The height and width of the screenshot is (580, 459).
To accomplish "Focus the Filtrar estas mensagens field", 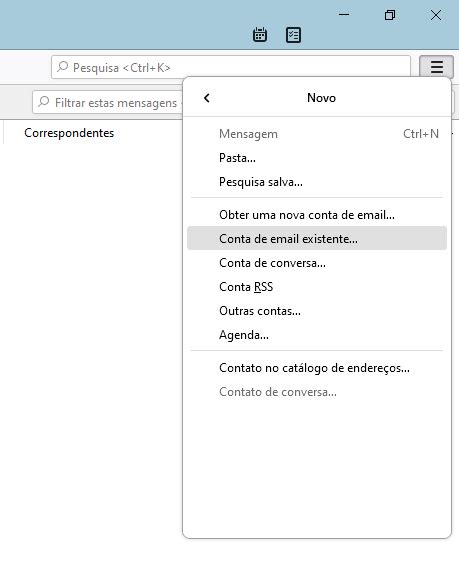I will pyautogui.click(x=107, y=102).
